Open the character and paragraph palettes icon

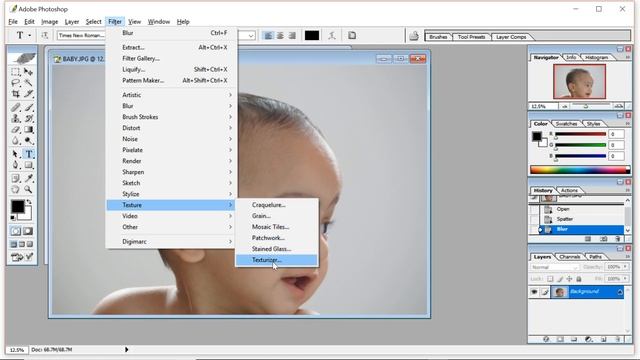pos(352,36)
